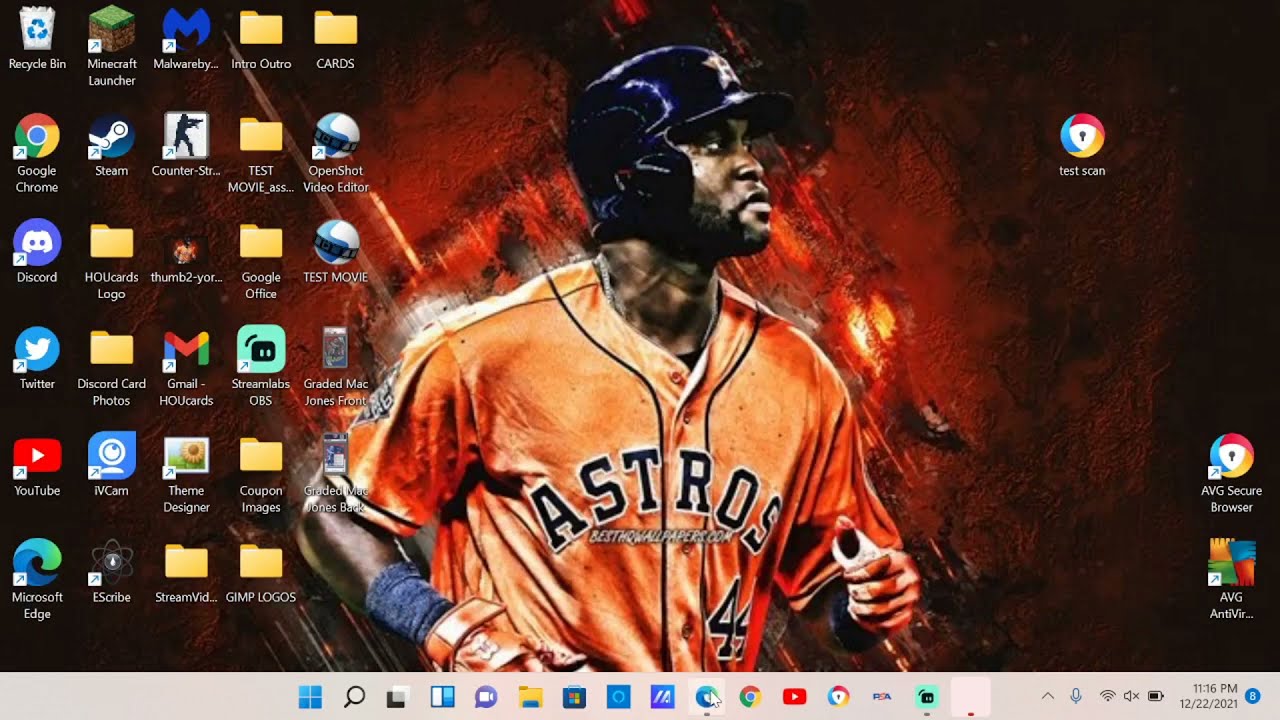Image resolution: width=1280 pixels, height=720 pixels.
Task: Select the Discord desktop shortcut
Action: pos(37,252)
